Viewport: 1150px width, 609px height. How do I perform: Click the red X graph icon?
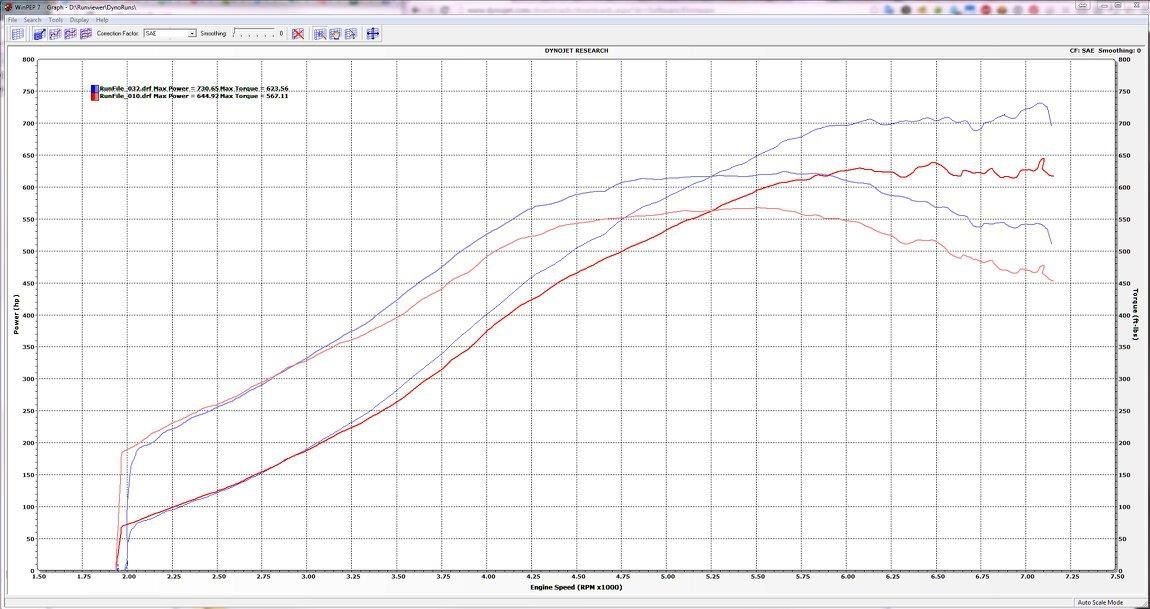(298, 33)
